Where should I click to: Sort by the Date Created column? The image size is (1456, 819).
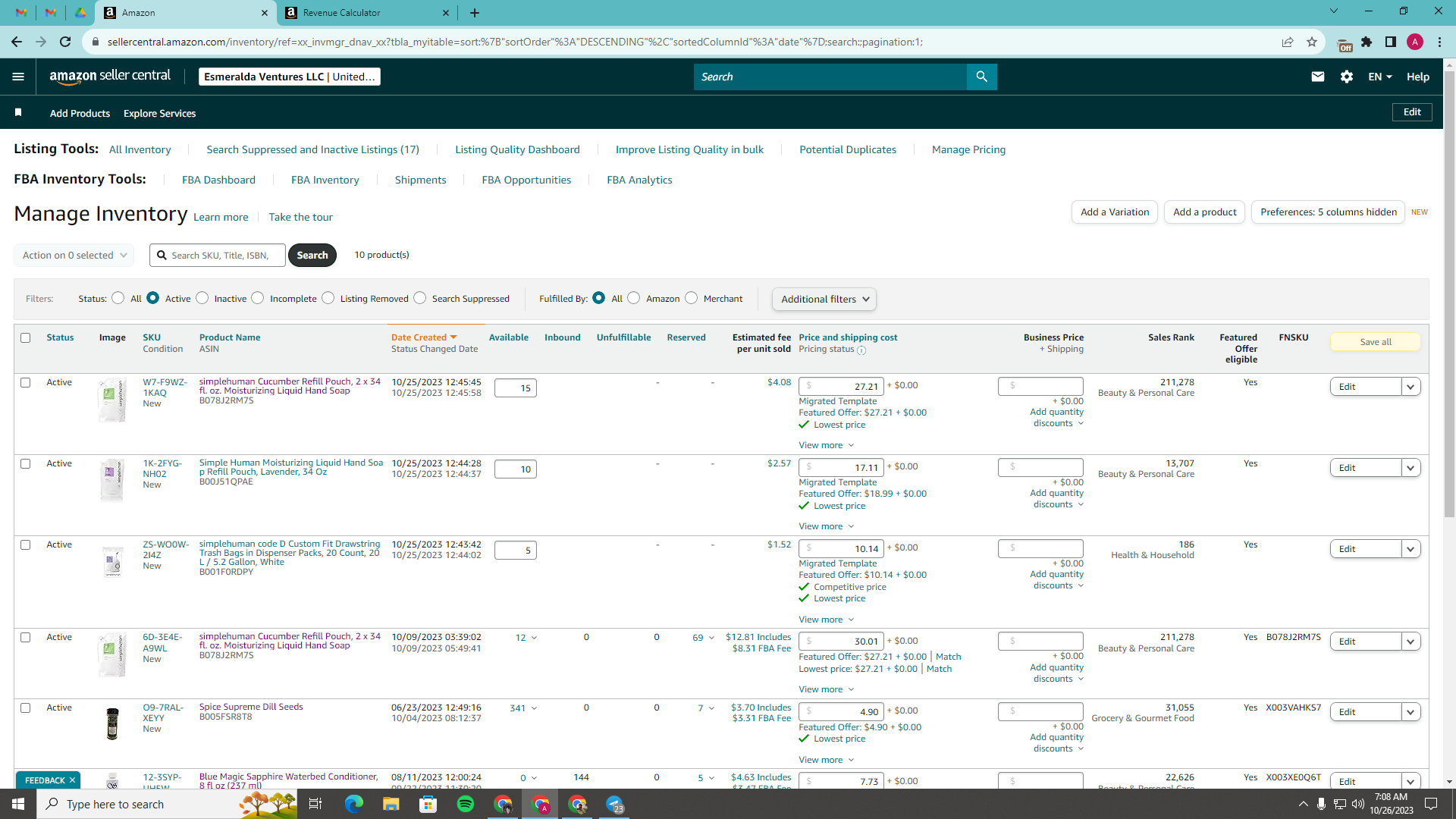(x=423, y=337)
